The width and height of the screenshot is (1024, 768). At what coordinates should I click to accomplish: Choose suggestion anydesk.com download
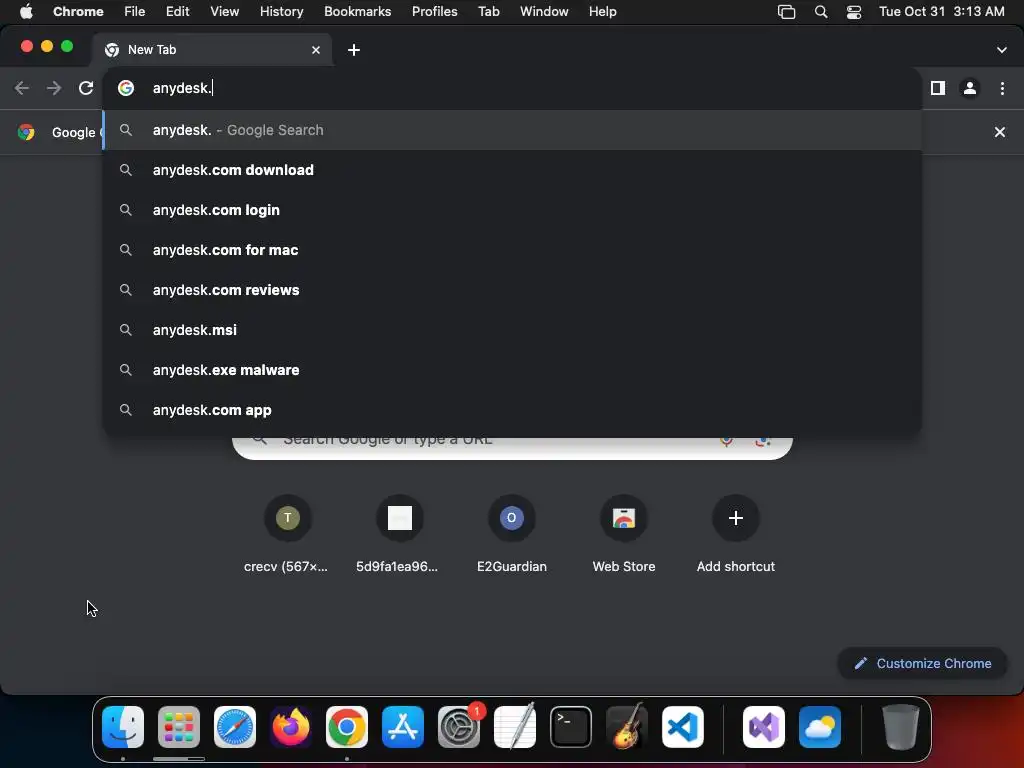pos(512,170)
